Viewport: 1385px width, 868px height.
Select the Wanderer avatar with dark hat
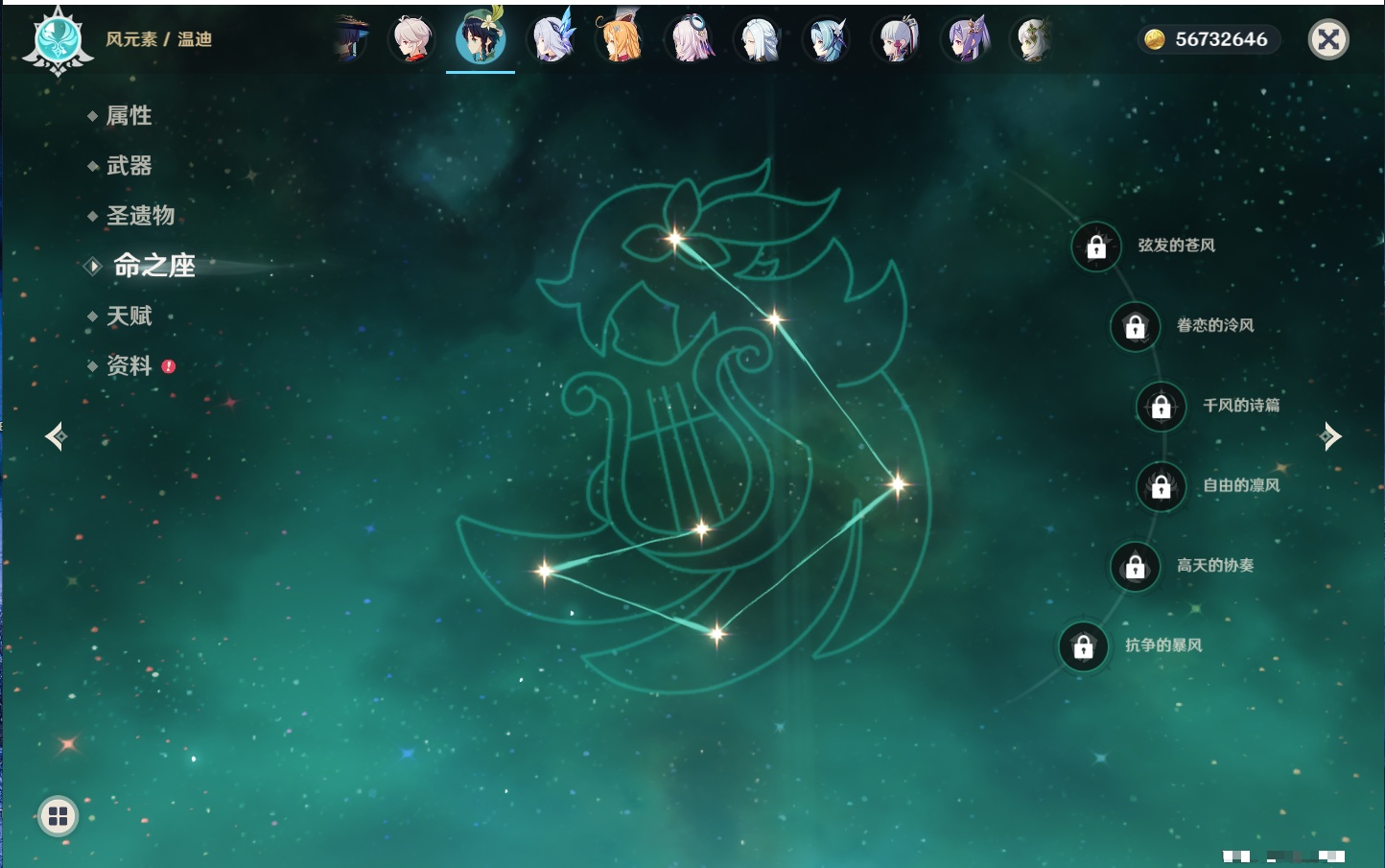[351, 39]
